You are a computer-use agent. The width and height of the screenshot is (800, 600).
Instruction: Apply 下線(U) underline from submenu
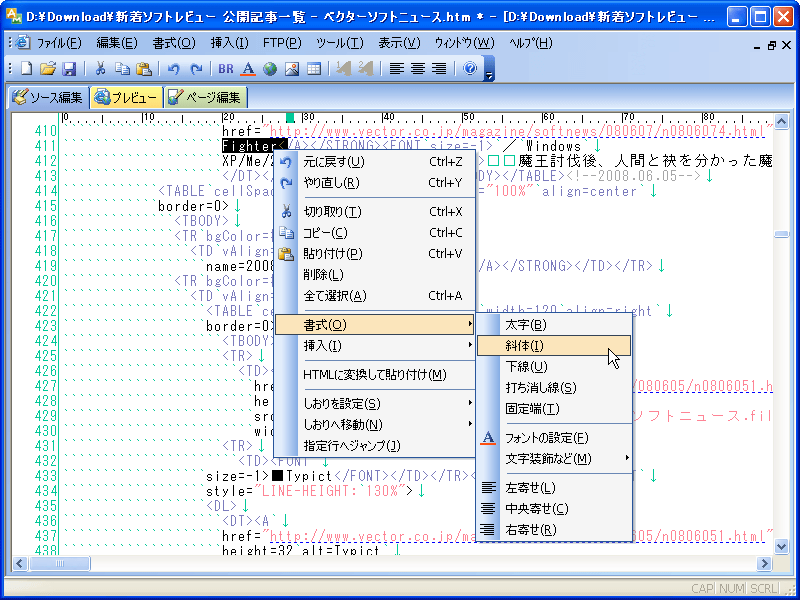pos(555,366)
